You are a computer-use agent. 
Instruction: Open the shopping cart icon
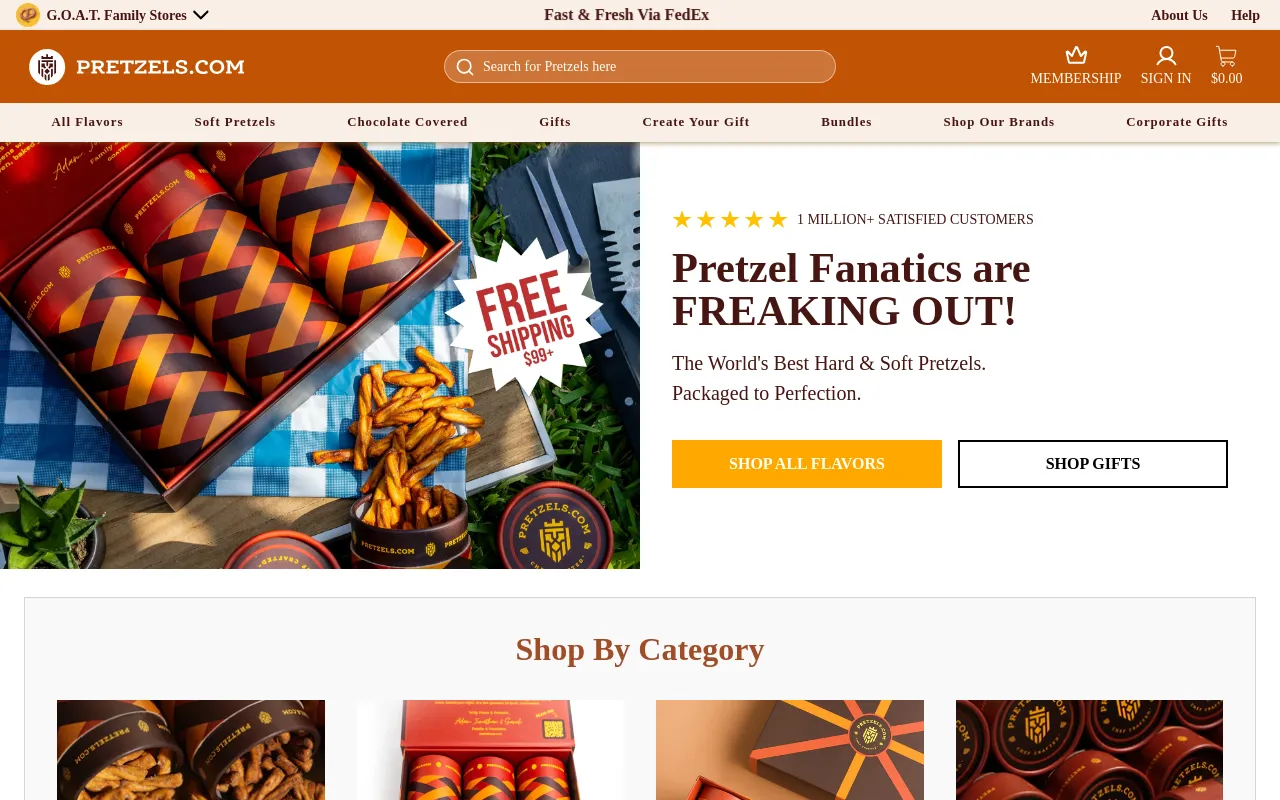click(x=1226, y=56)
